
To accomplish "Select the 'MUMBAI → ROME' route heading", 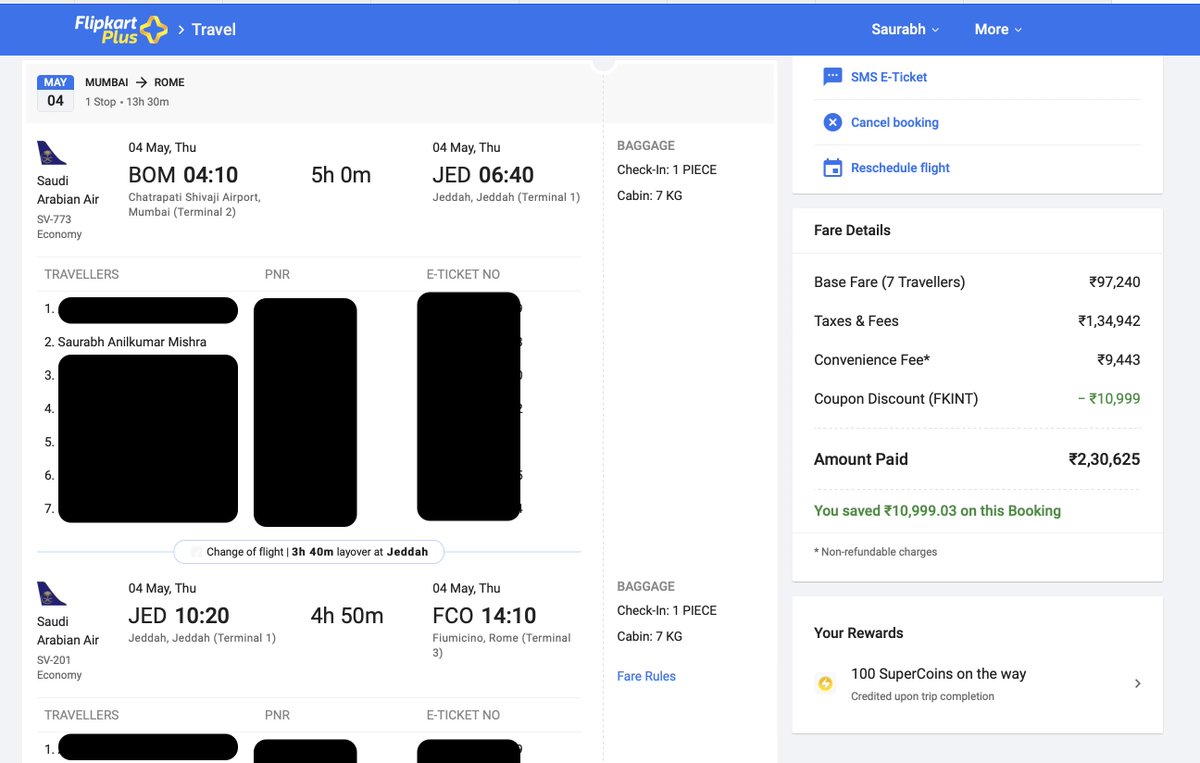I will pos(135,82).
